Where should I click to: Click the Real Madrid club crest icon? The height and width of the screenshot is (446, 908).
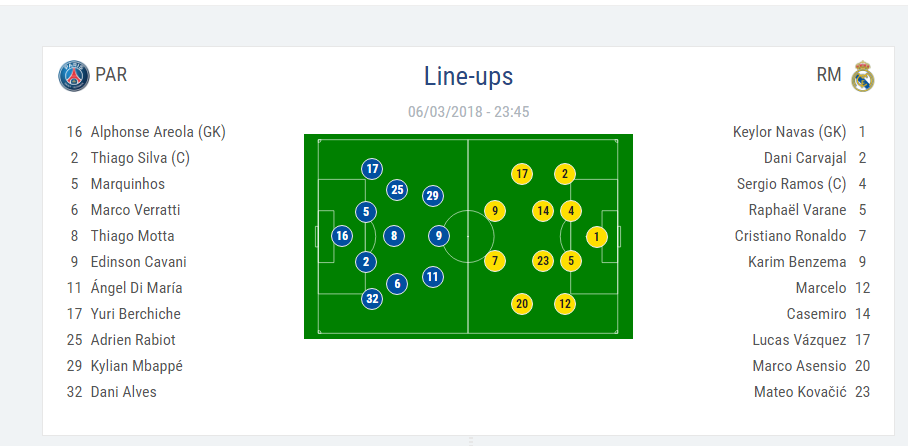tap(862, 77)
